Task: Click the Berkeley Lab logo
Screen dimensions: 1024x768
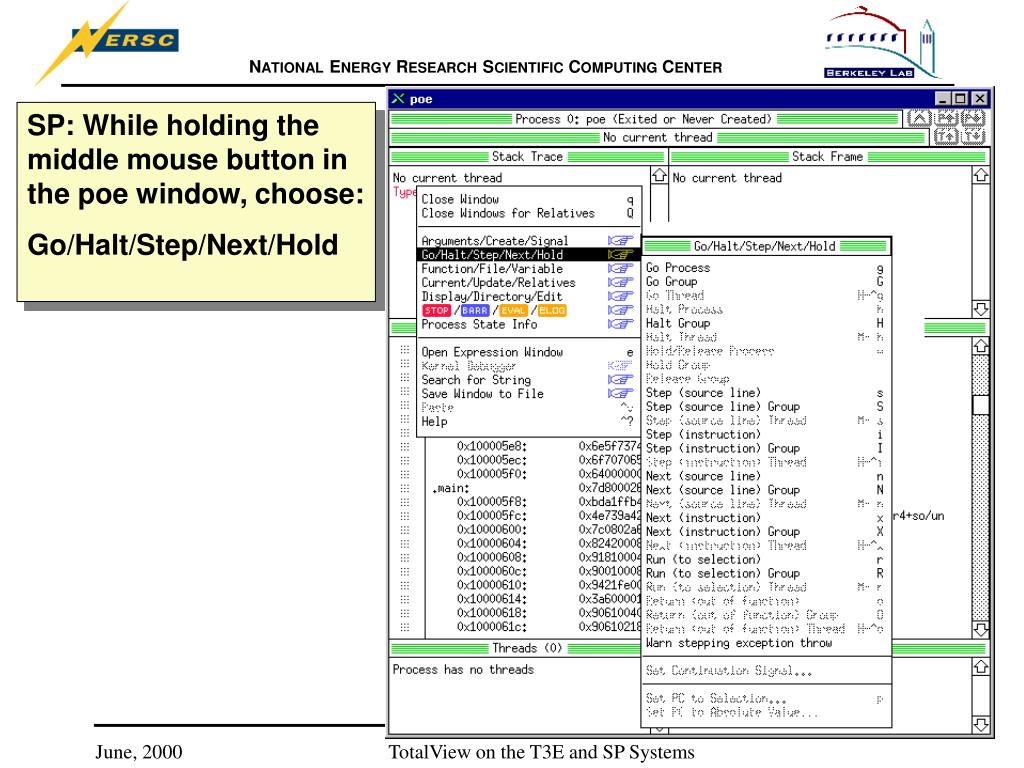Action: (x=882, y=43)
